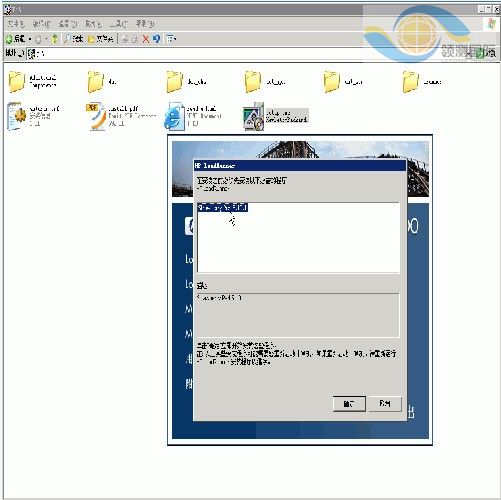Screen dimensions: 501x500
Task: Open the Help menu
Action: click(145, 24)
